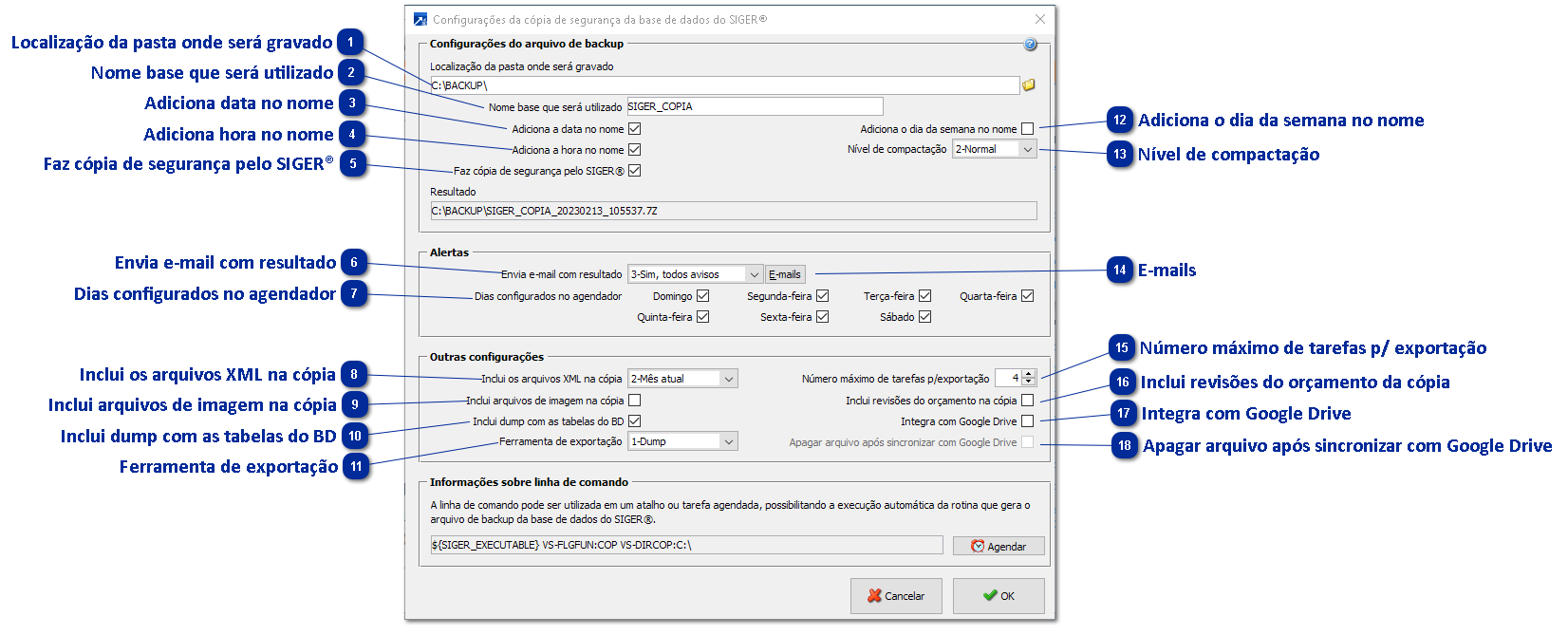Toggle the Segunda-feira checkbox
Viewport: 1568px width, 635px height.
pyautogui.click(x=823, y=296)
